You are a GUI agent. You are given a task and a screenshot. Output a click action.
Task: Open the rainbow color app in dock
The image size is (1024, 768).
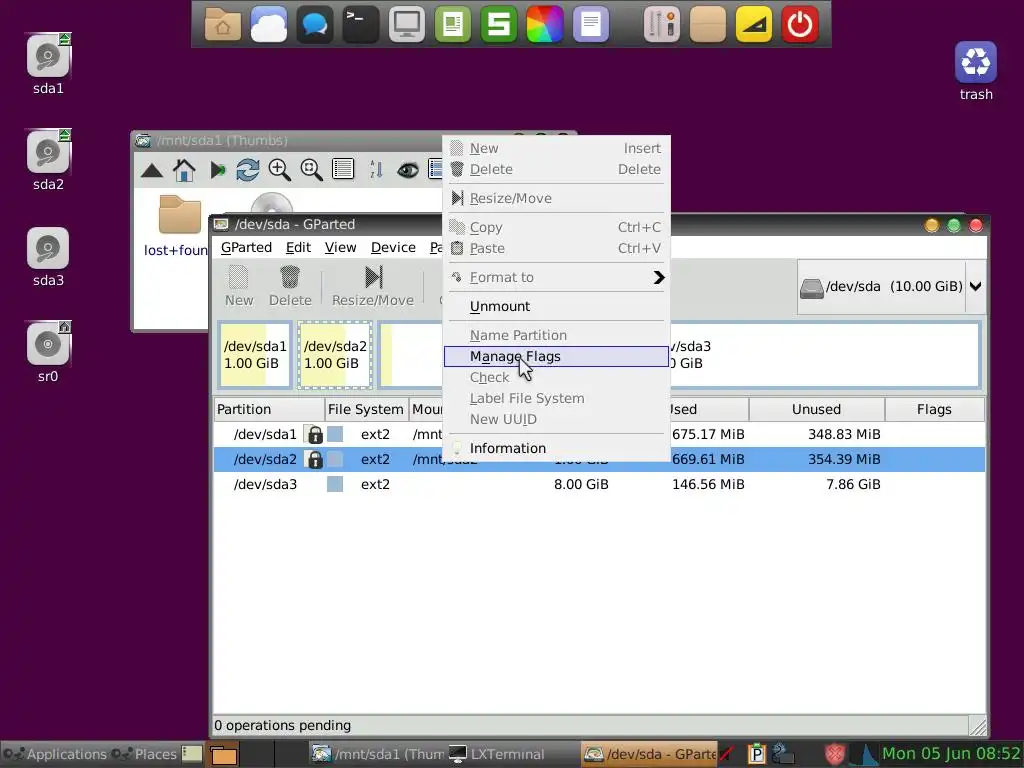pos(545,25)
